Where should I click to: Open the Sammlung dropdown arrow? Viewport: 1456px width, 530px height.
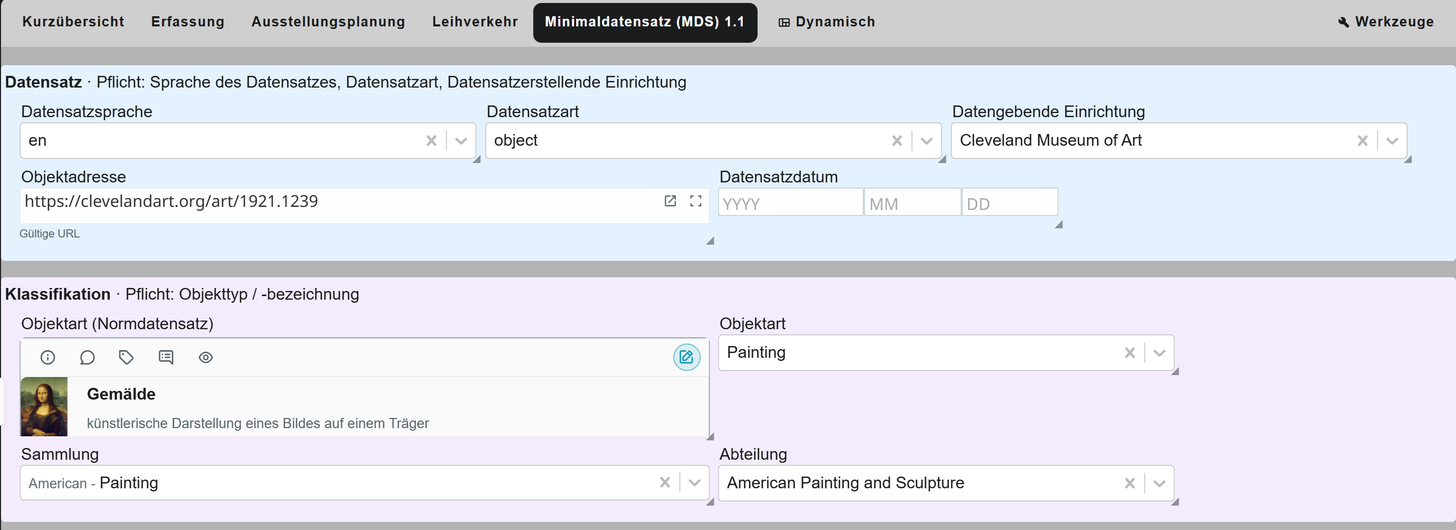click(x=694, y=483)
